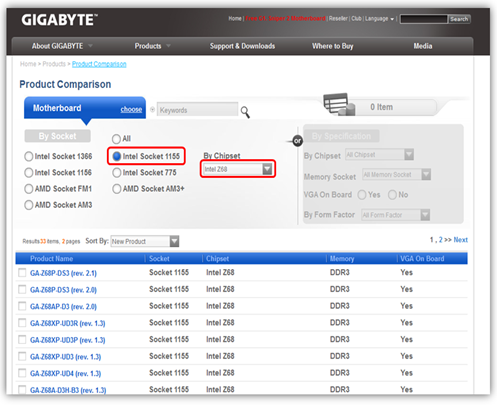Open the All Chipset specification dropdown
Screen dimensions: 497x405
click(x=379, y=155)
